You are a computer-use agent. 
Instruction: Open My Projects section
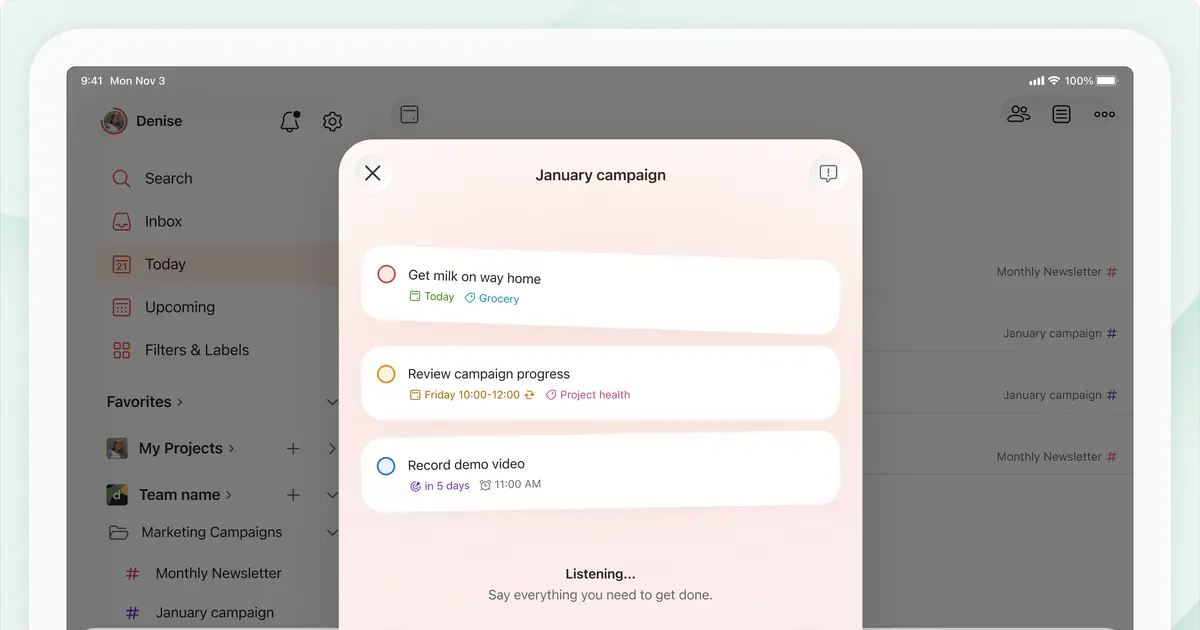[x=186, y=448]
